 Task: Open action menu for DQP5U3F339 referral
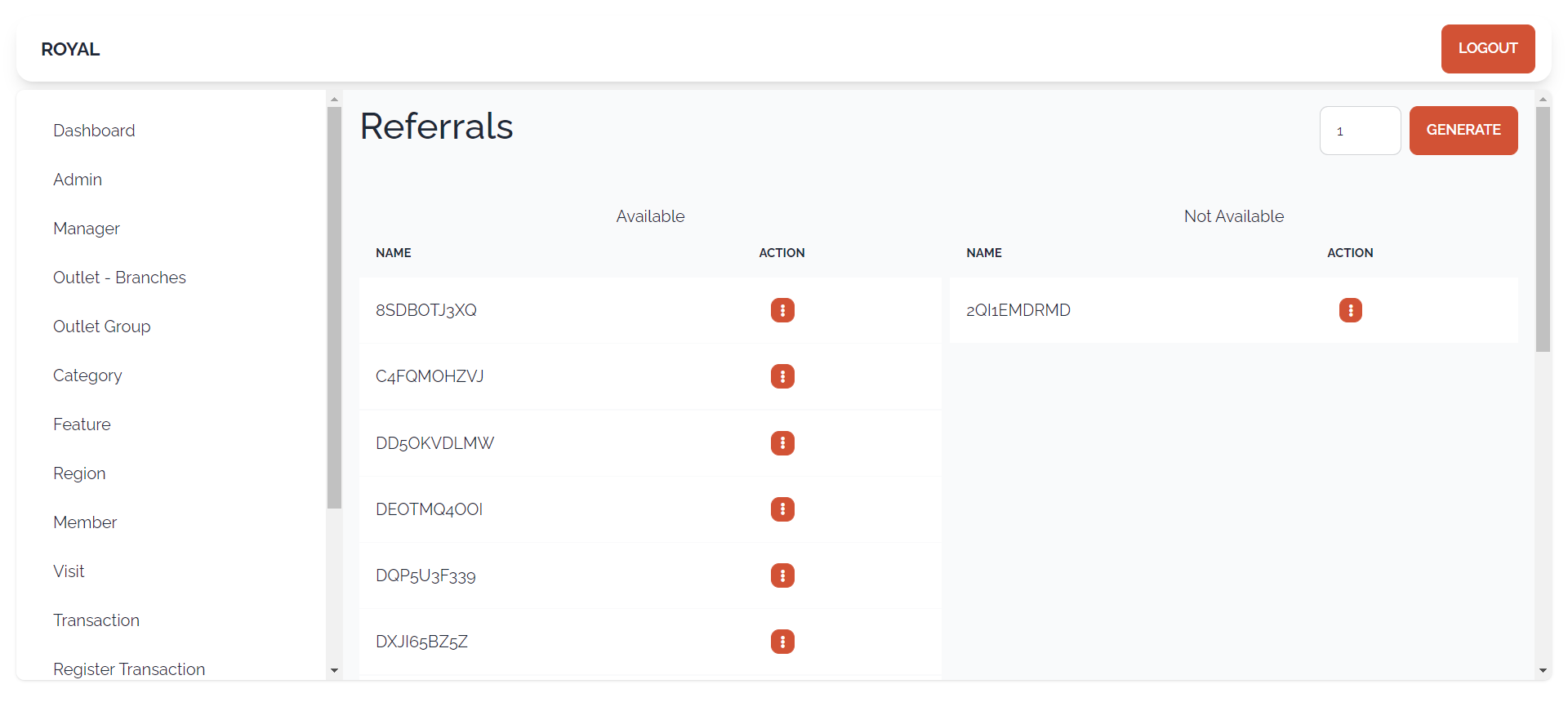tap(782, 575)
